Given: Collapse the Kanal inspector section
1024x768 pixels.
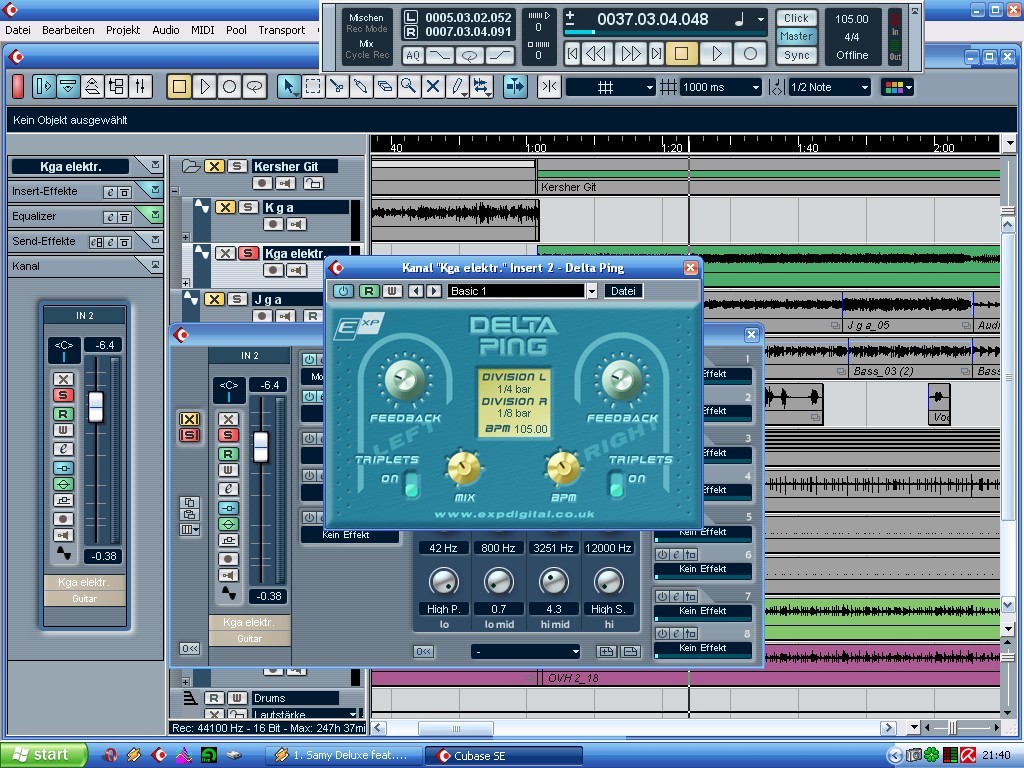Looking at the screenshot, I should click(x=155, y=264).
